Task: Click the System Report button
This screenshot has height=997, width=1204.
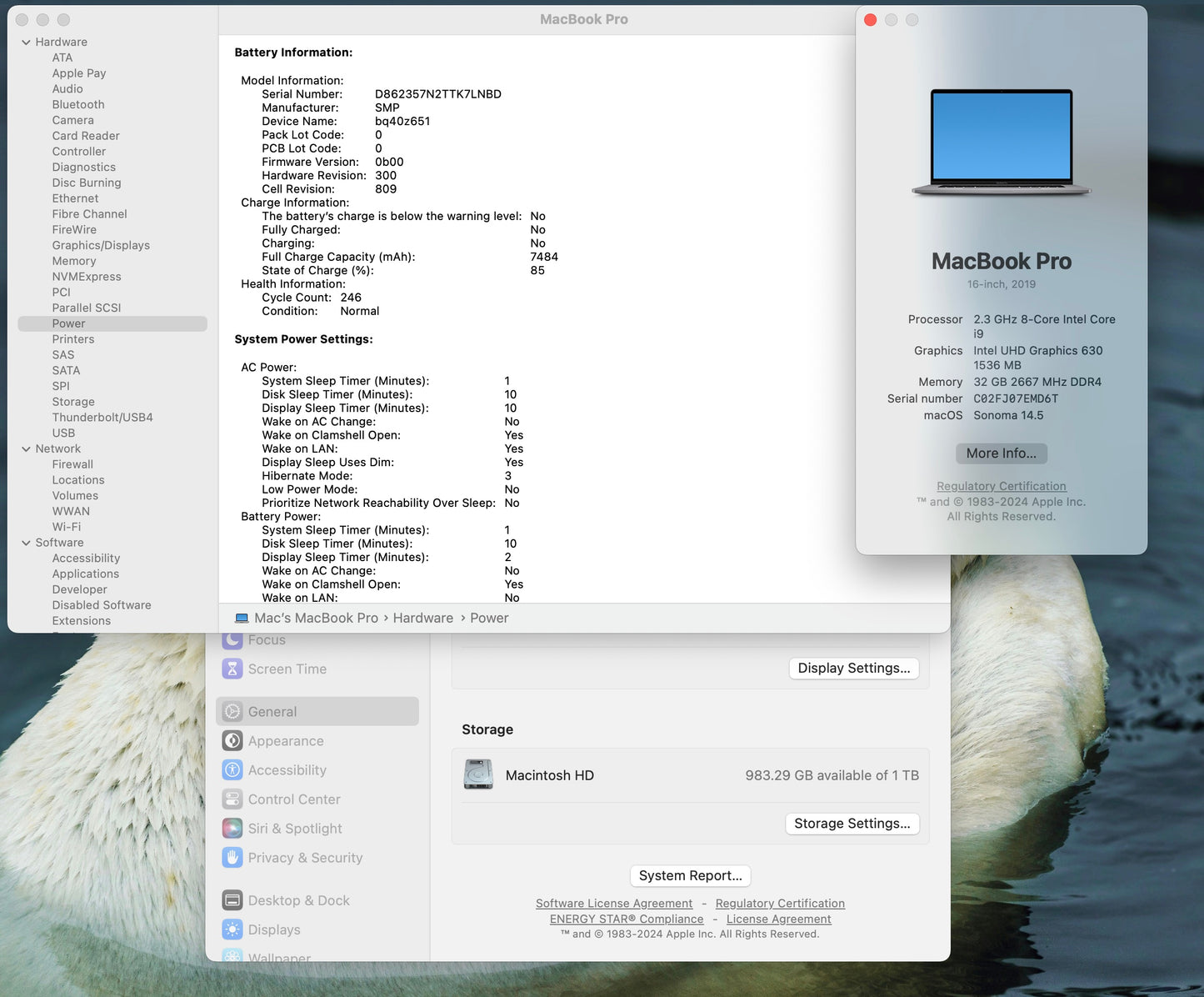Action: coord(690,875)
